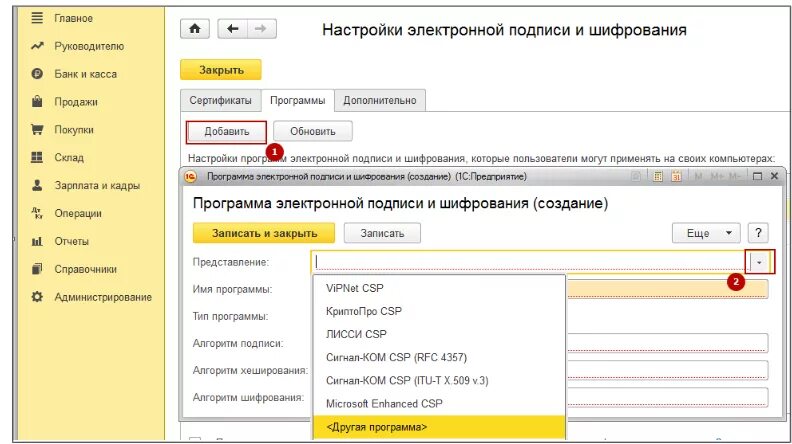Click the Банк и касса ruble icon
The height and width of the screenshot is (444, 792).
37,74
